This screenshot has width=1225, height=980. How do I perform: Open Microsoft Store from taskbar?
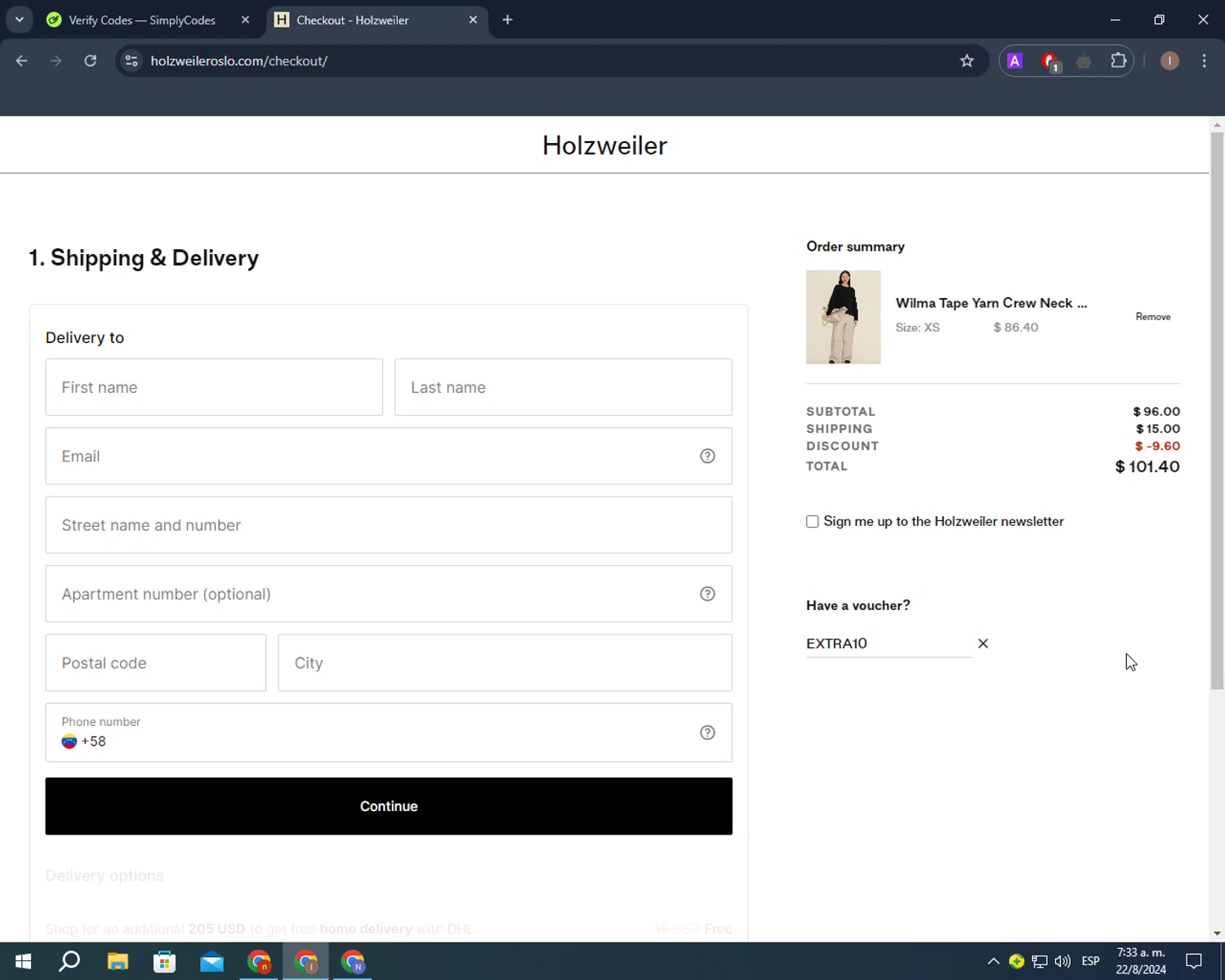tap(165, 961)
